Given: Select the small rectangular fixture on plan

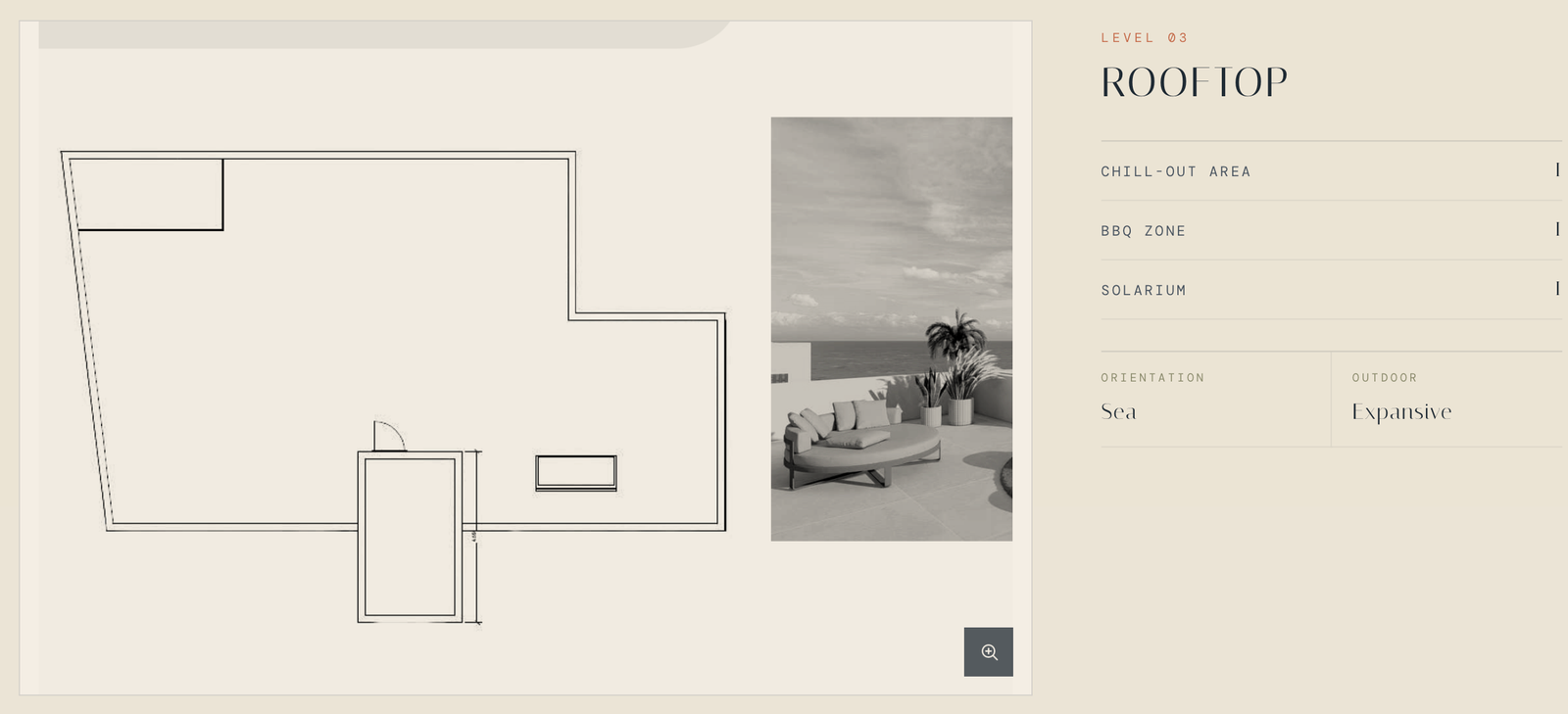Looking at the screenshot, I should pyautogui.click(x=576, y=473).
